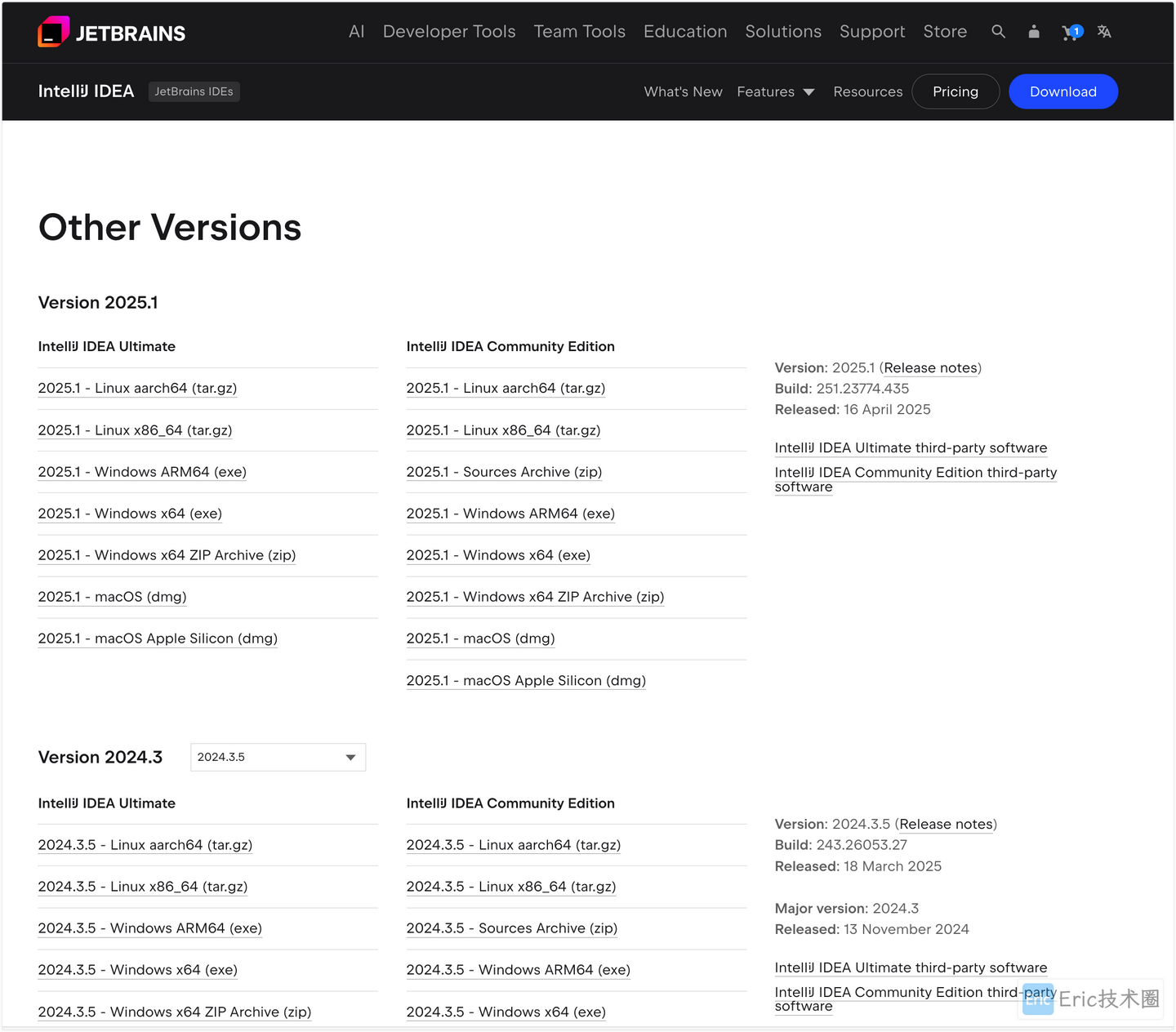
Task: Download Ultimate 2025.1 macOS Apple Silicon (dmg)
Action: click(158, 638)
